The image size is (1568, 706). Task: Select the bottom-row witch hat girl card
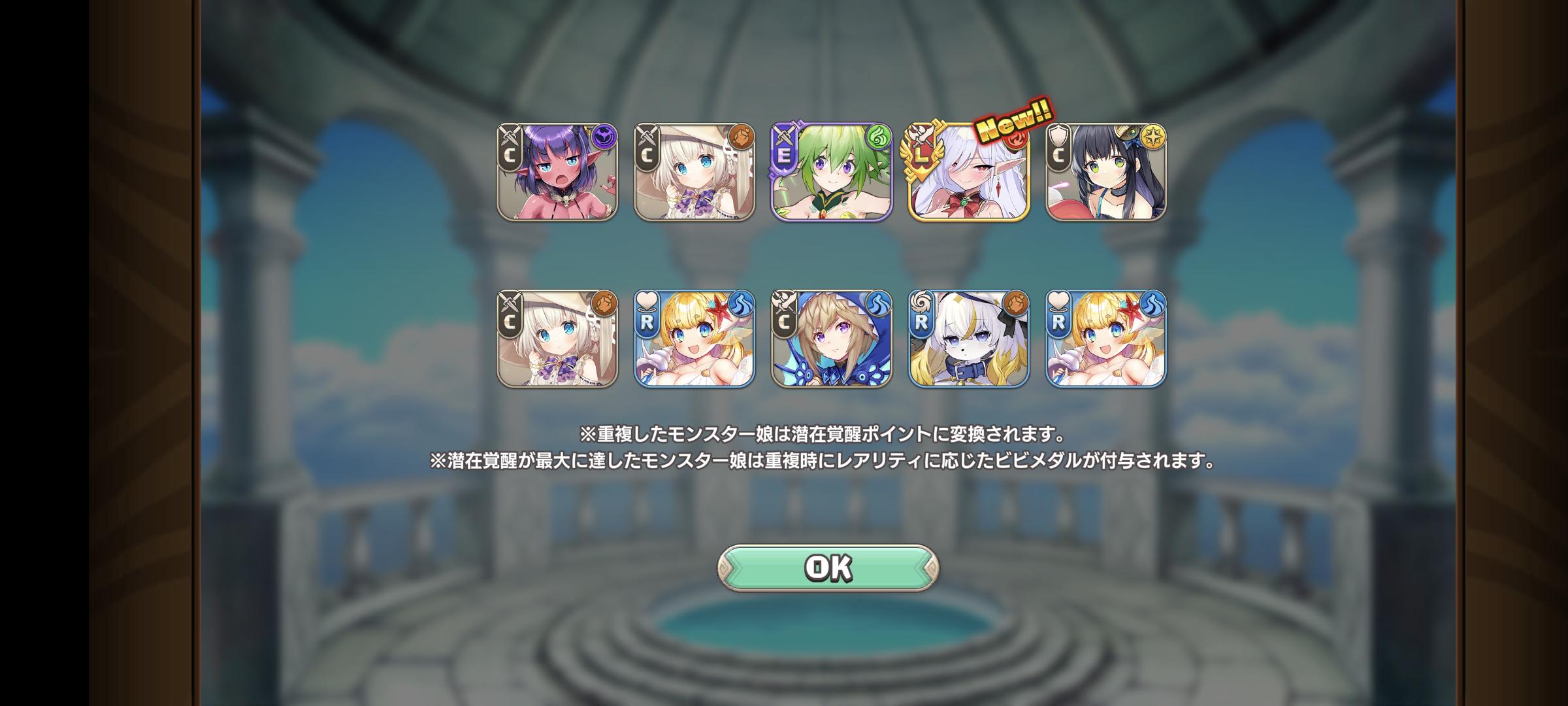click(x=557, y=339)
